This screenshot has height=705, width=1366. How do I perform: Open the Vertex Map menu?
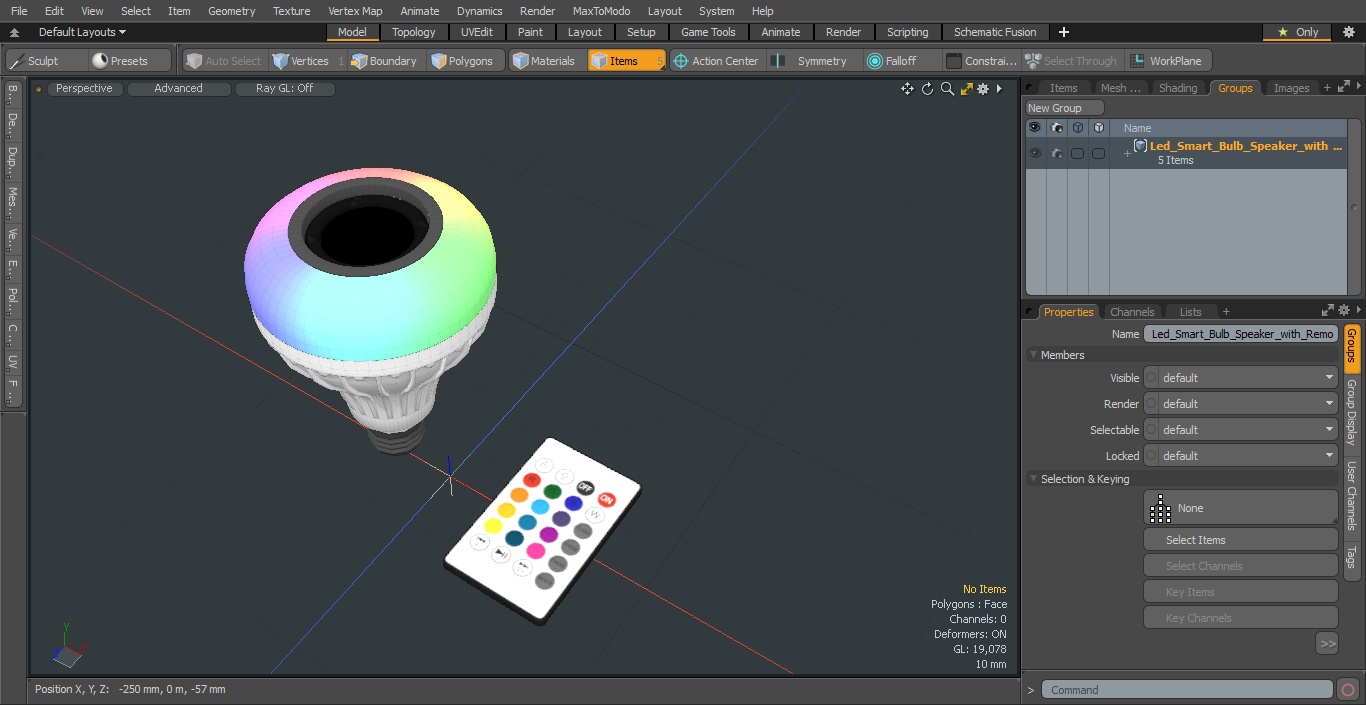(x=355, y=11)
